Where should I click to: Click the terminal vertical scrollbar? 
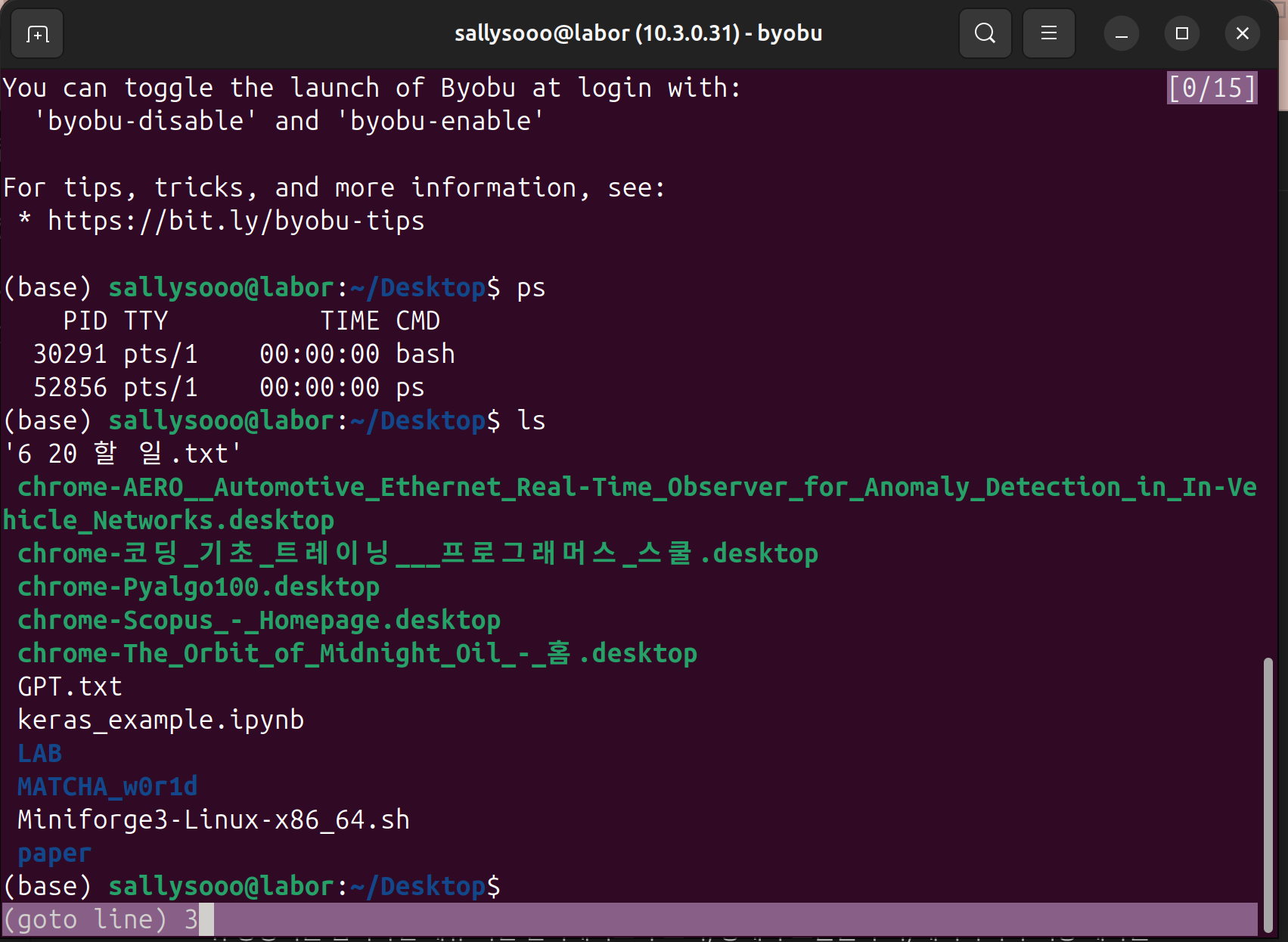click(x=1268, y=795)
